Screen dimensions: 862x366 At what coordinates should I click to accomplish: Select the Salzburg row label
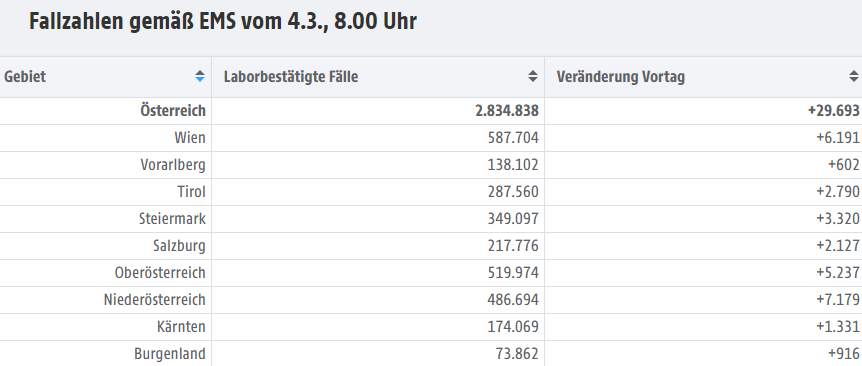tap(179, 245)
